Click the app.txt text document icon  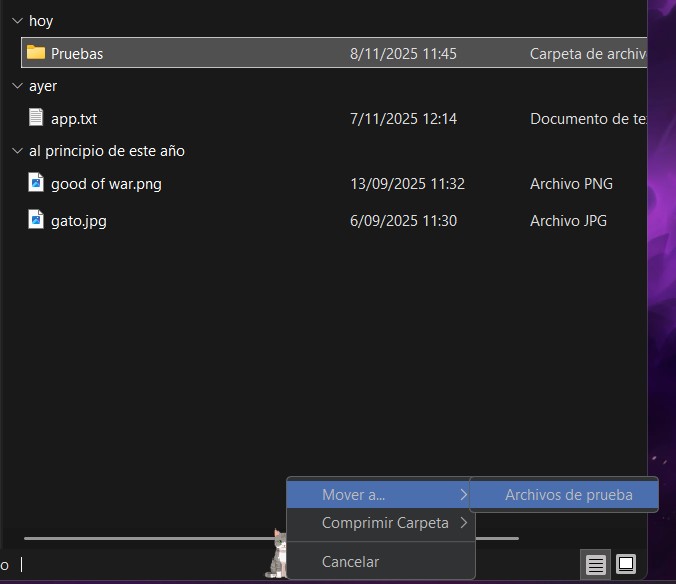36,118
